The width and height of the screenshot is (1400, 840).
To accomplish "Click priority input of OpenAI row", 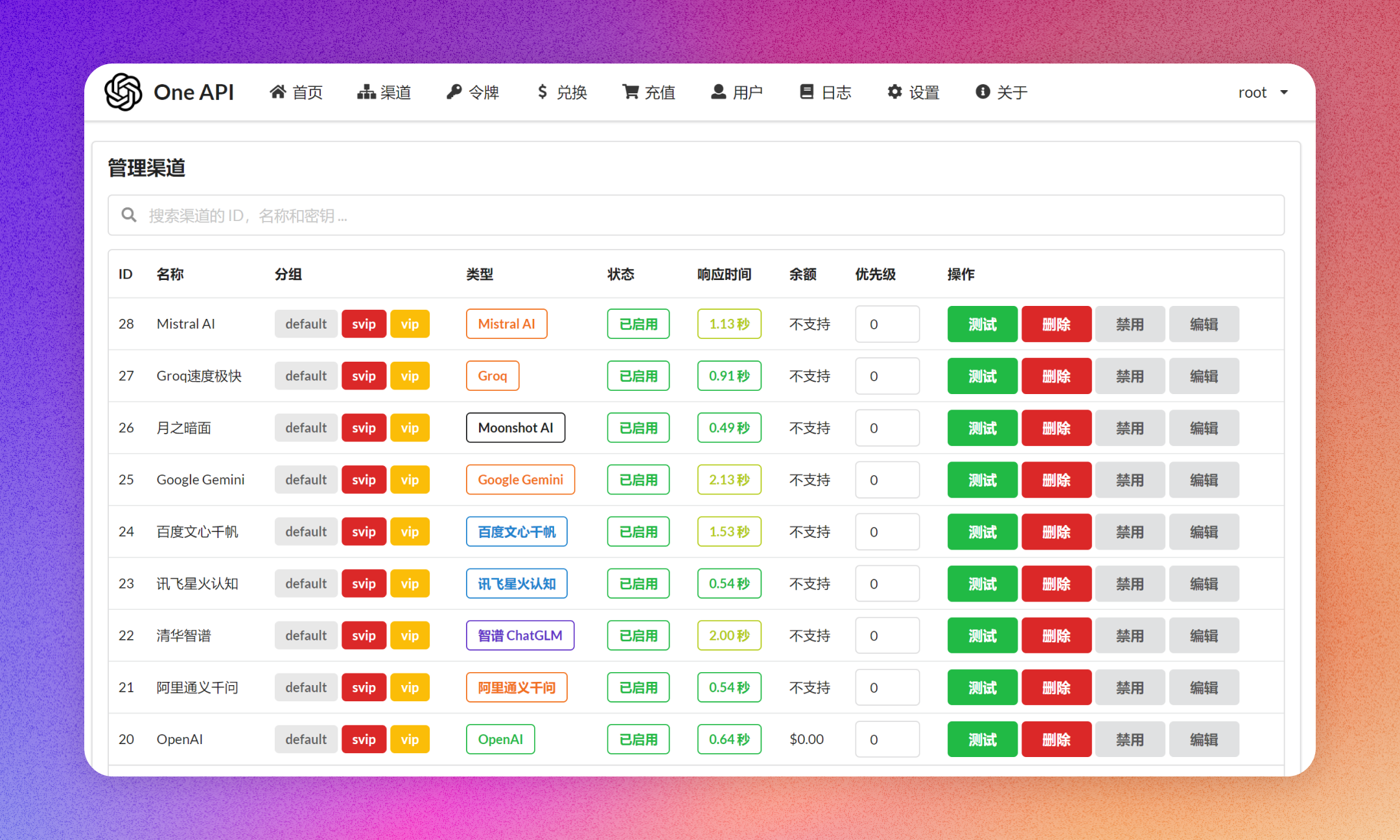I will (887, 739).
